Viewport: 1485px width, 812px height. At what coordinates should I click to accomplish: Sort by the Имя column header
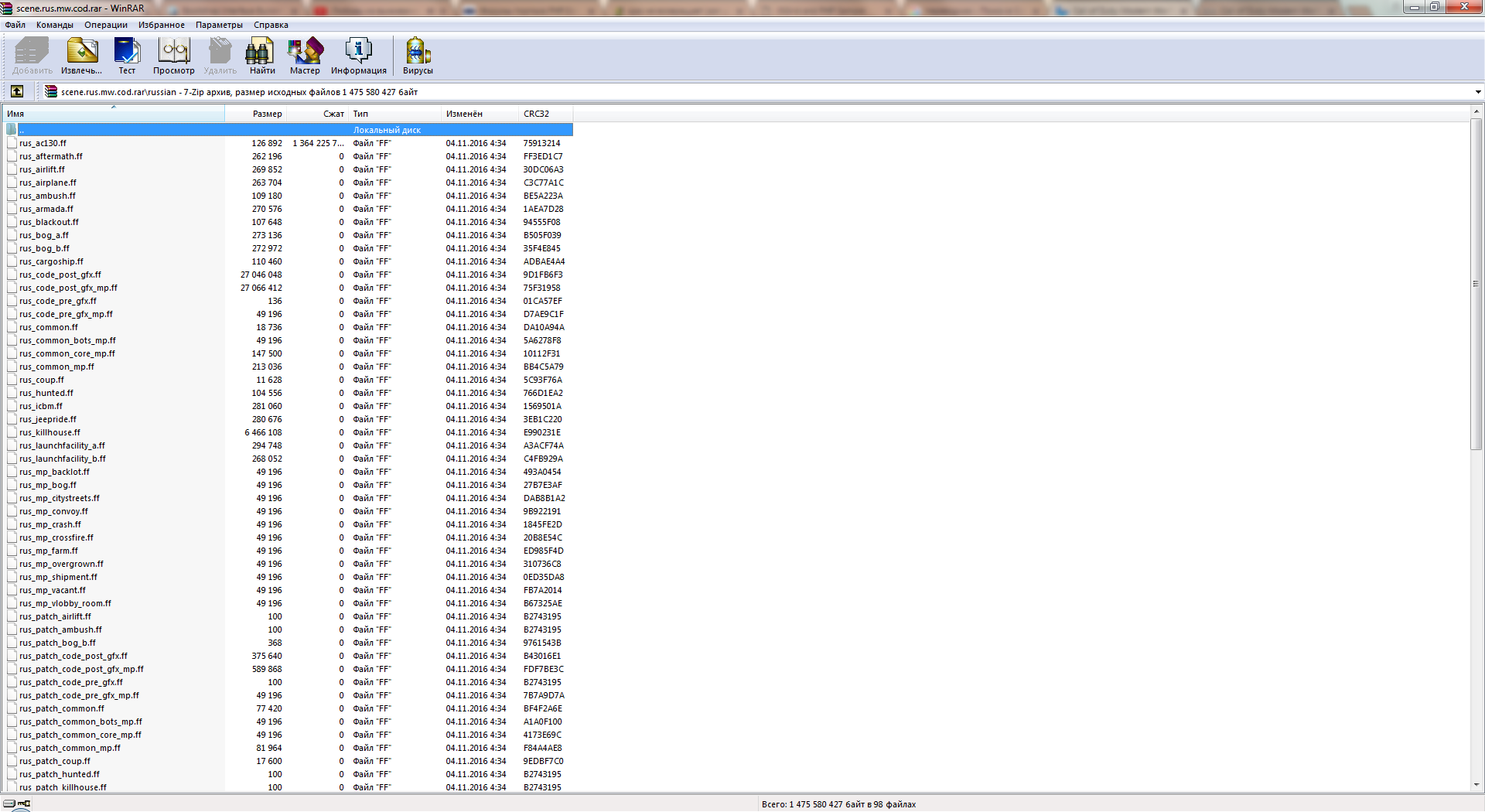[x=114, y=114]
